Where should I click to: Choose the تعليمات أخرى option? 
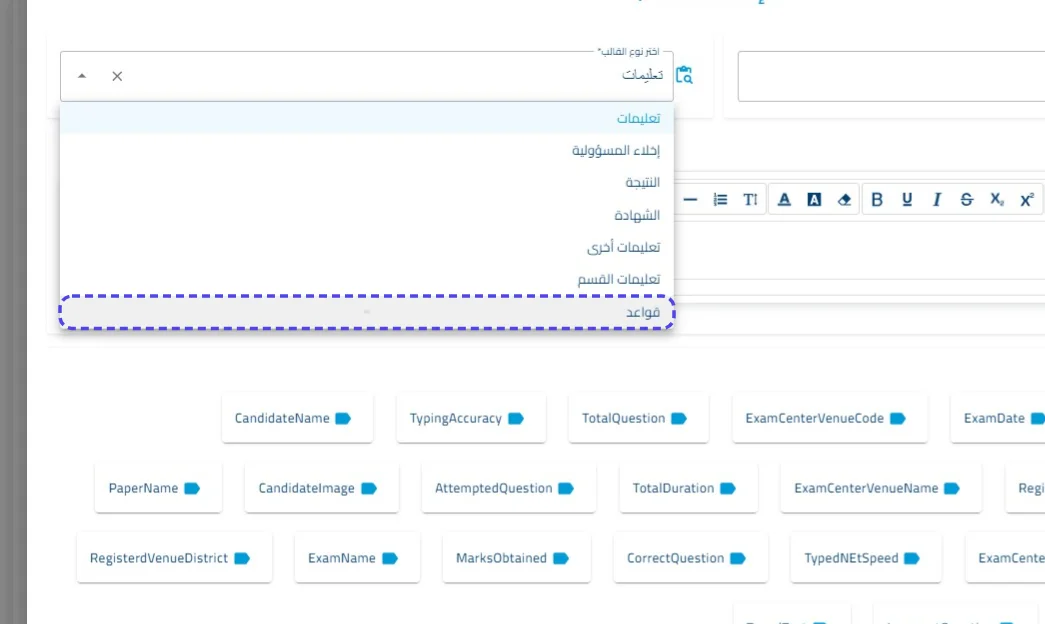click(x=367, y=247)
